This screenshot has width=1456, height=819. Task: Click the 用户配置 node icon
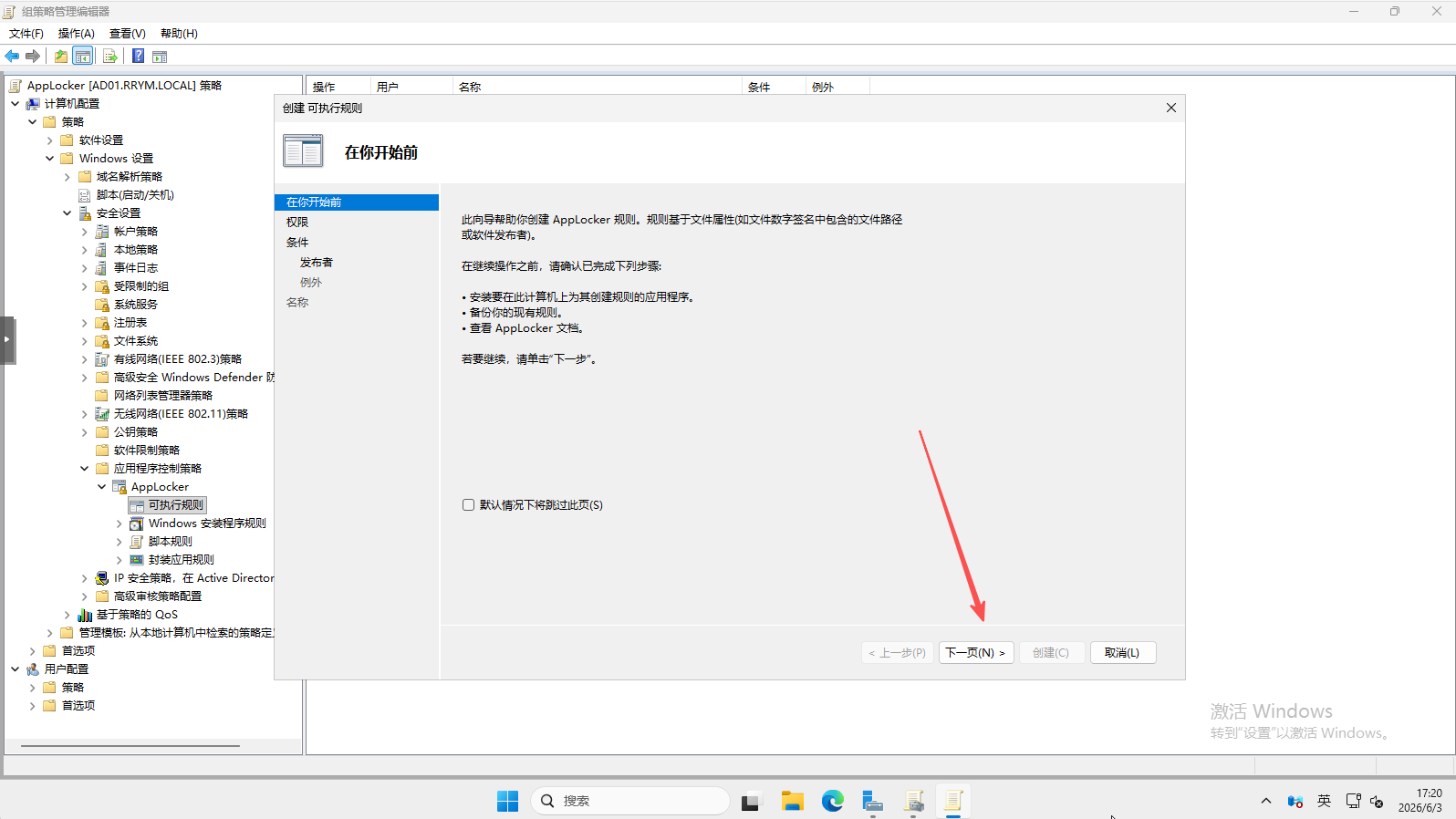click(33, 669)
